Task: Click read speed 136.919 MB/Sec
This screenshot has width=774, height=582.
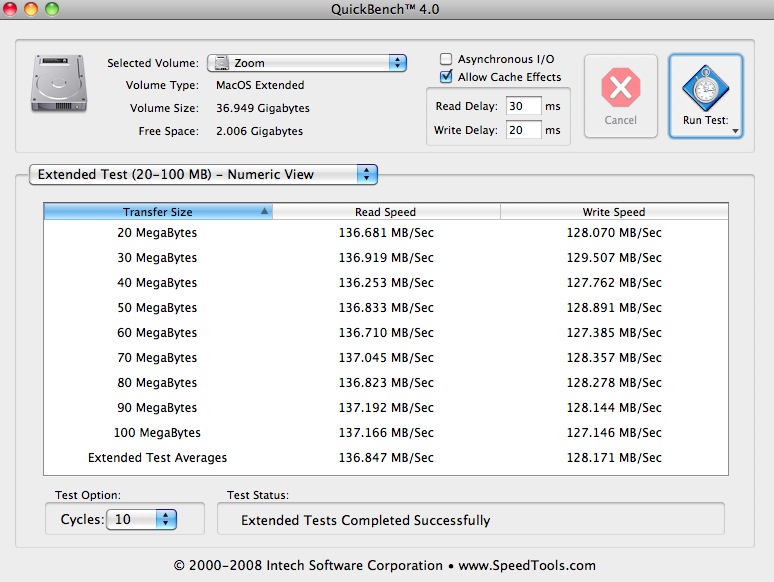Action: tap(386, 258)
